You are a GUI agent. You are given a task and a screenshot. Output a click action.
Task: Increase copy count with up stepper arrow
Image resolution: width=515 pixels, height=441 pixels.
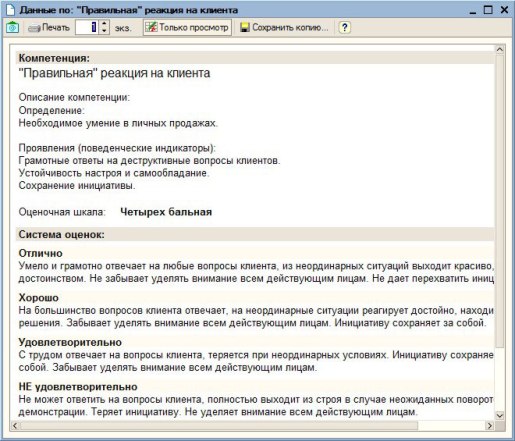click(104, 24)
